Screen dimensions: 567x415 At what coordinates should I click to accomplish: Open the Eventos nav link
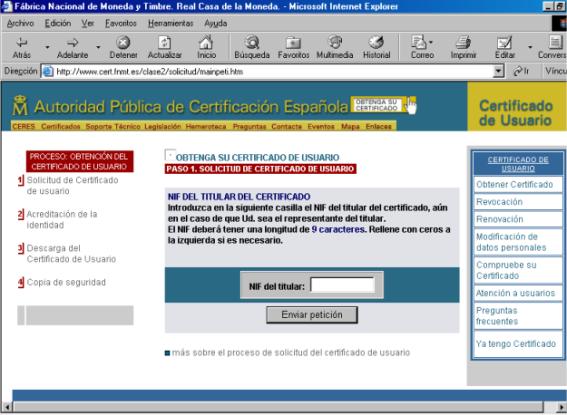[x=321, y=127]
